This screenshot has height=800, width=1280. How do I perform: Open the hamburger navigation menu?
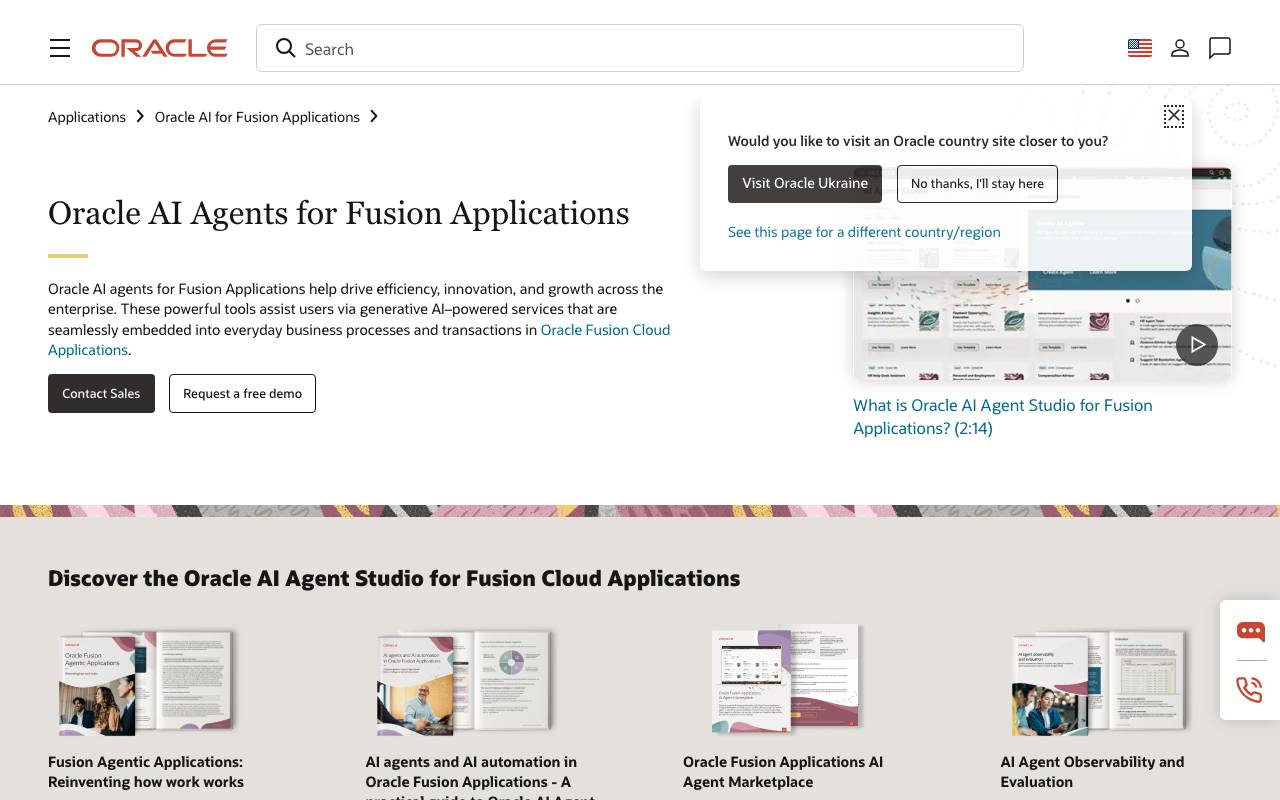pyautogui.click(x=60, y=48)
